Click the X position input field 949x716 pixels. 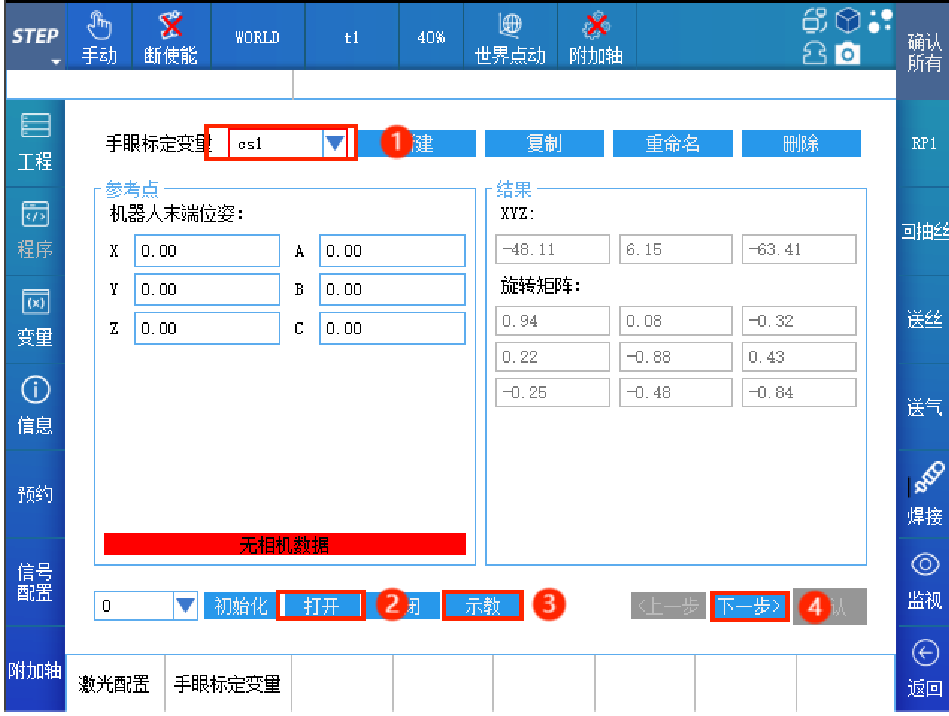[207, 251]
